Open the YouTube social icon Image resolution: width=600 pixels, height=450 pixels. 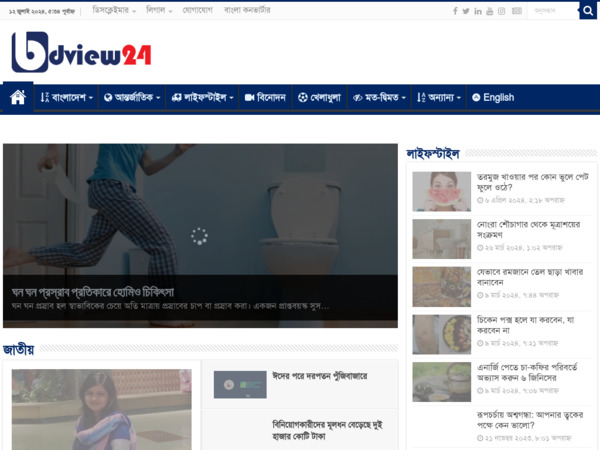pyautogui.click(x=489, y=11)
